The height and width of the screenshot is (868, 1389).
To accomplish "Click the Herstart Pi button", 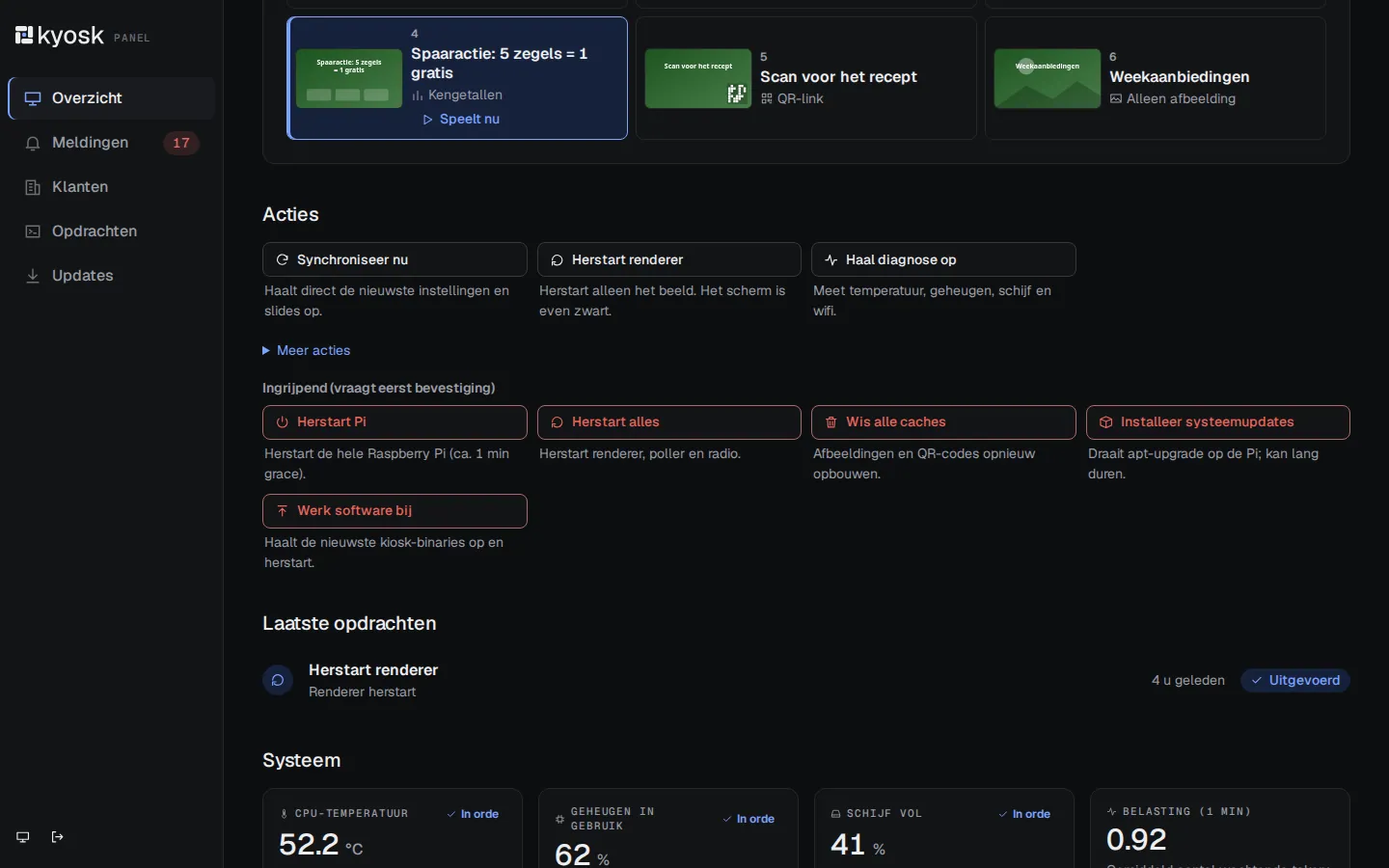I will (x=395, y=422).
